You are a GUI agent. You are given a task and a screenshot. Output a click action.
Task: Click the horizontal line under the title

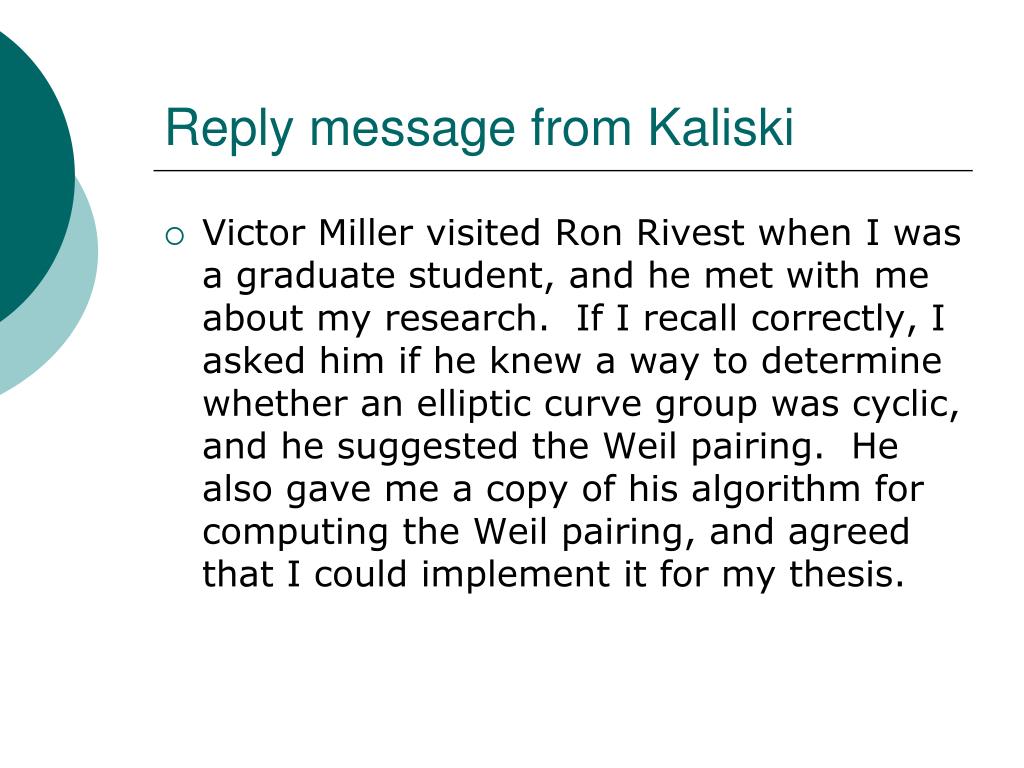tap(563, 170)
